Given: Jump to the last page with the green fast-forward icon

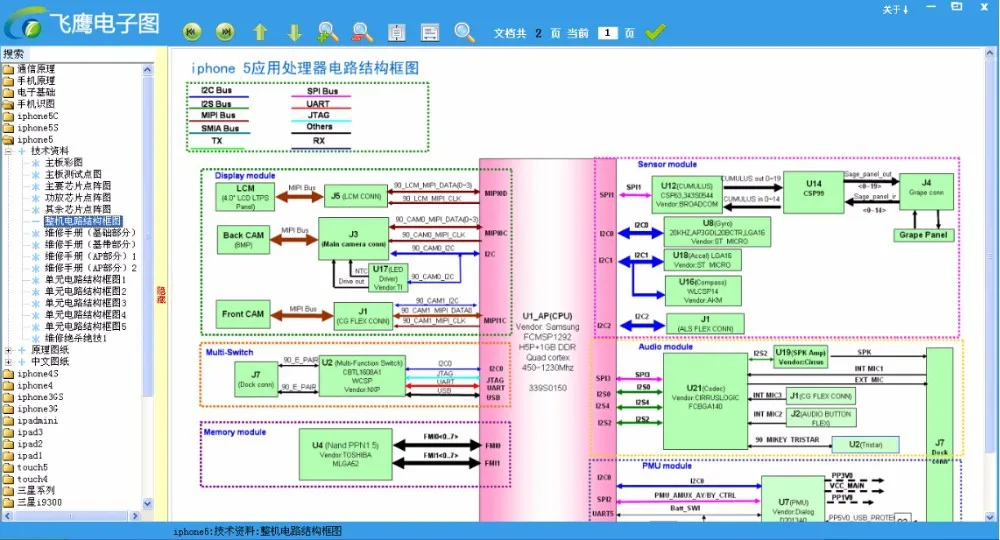Looking at the screenshot, I should point(224,32).
